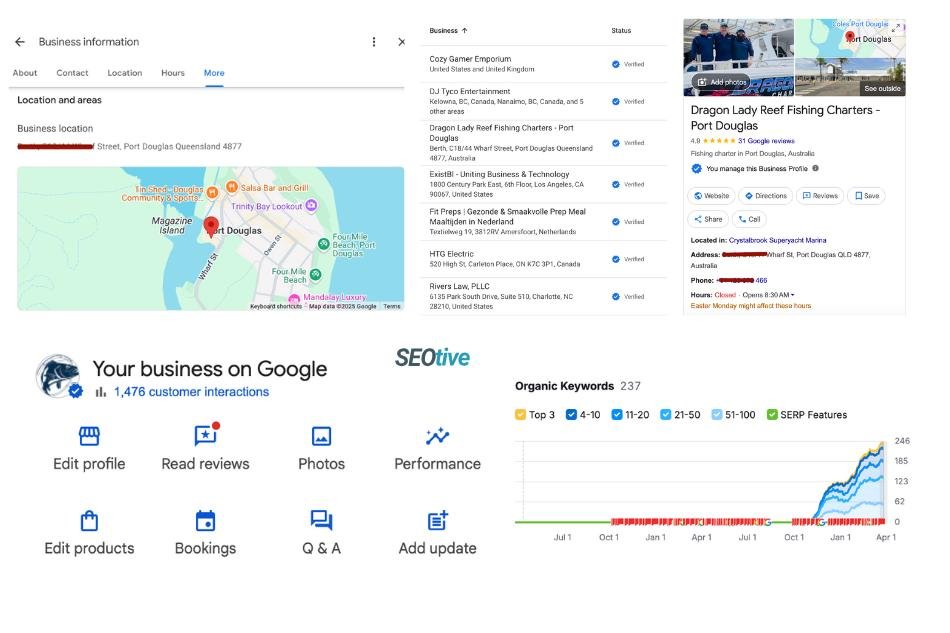Open Dragon Lady Reef Fishing Charters row
This screenshot has height=633, width=950.
pyautogui.click(x=544, y=142)
